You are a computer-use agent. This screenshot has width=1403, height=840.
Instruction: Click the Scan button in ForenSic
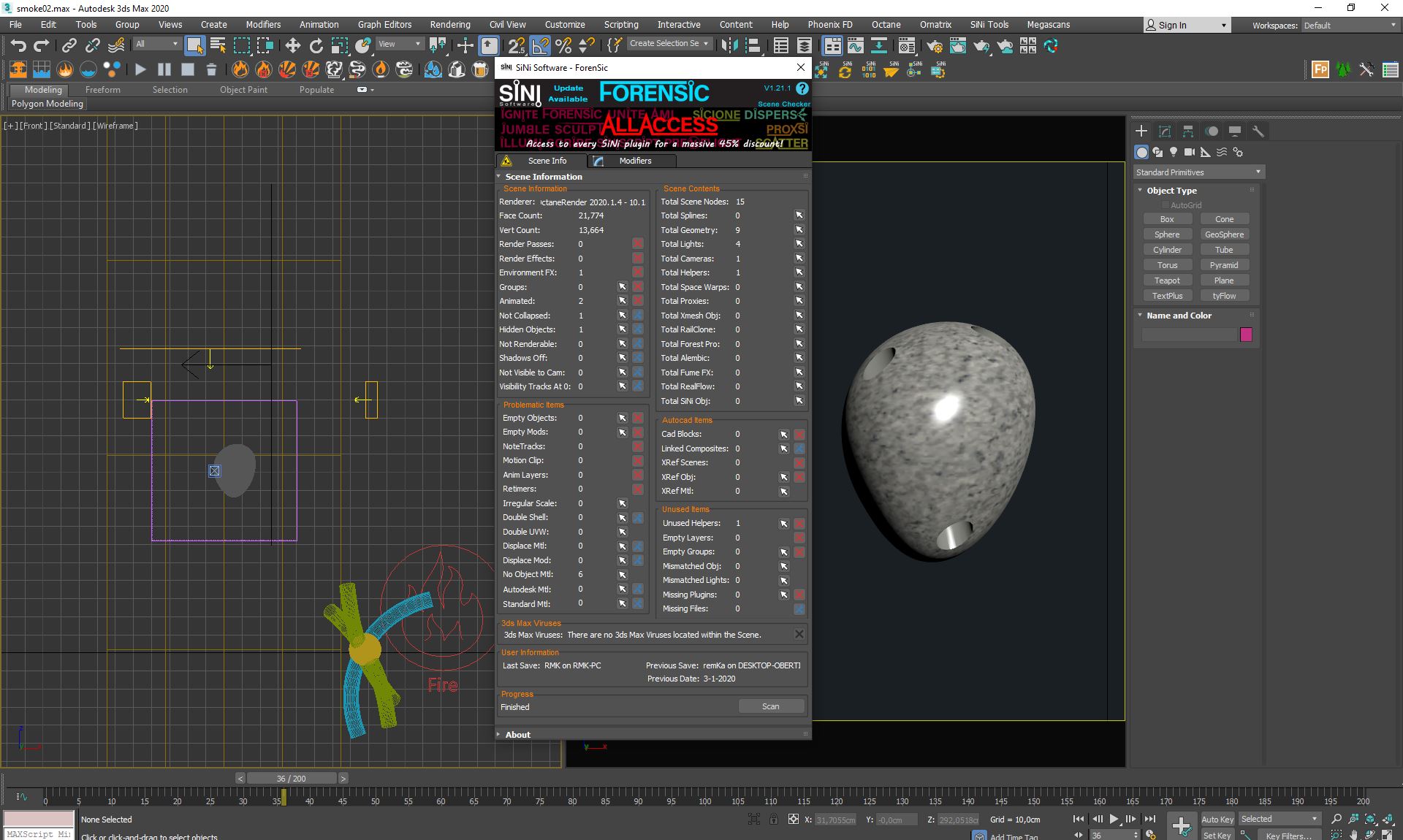click(771, 706)
